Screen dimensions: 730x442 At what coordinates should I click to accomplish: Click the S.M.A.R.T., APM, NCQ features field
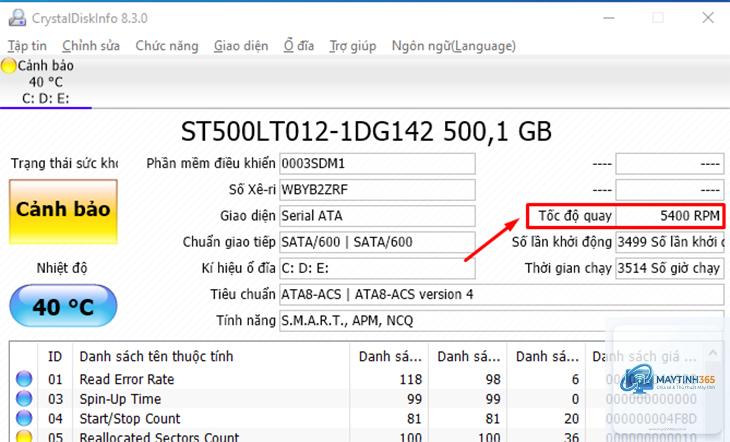point(501,320)
